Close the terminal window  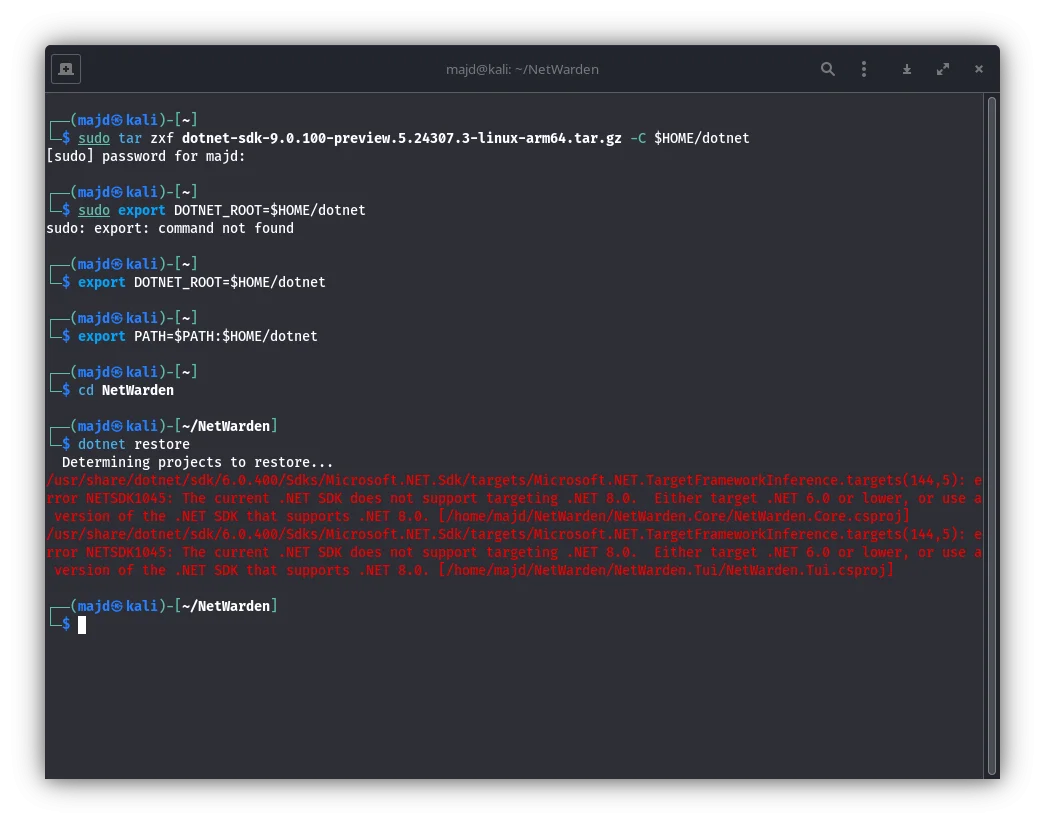(x=979, y=69)
